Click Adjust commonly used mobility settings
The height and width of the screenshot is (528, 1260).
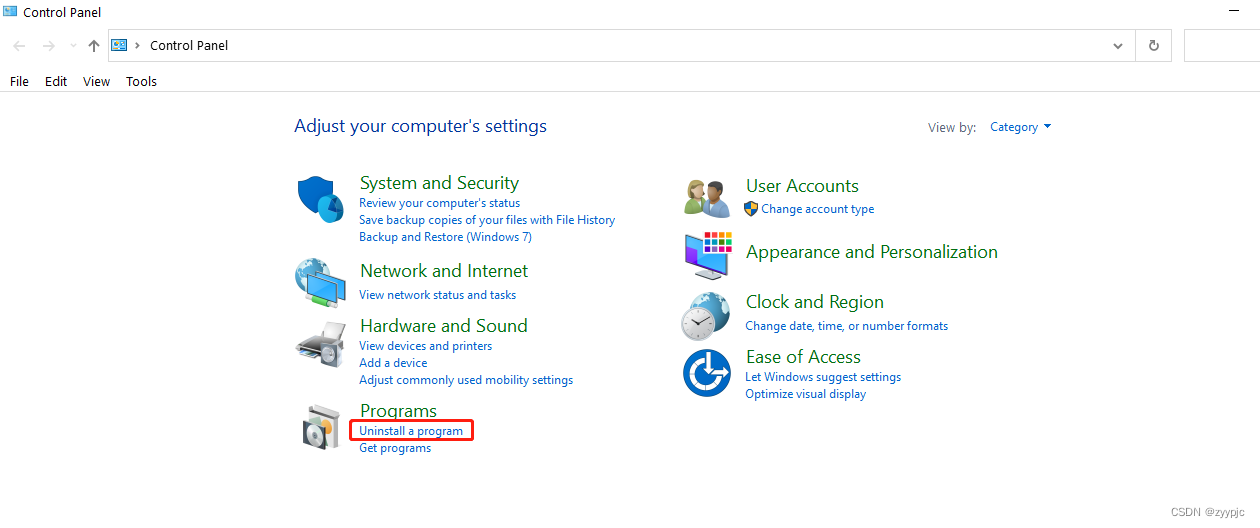pos(466,380)
